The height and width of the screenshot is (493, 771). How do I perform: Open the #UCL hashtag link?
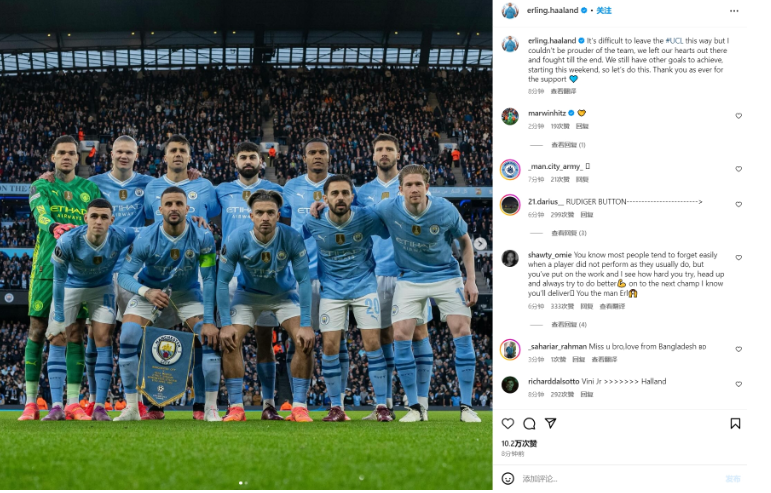[674, 41]
